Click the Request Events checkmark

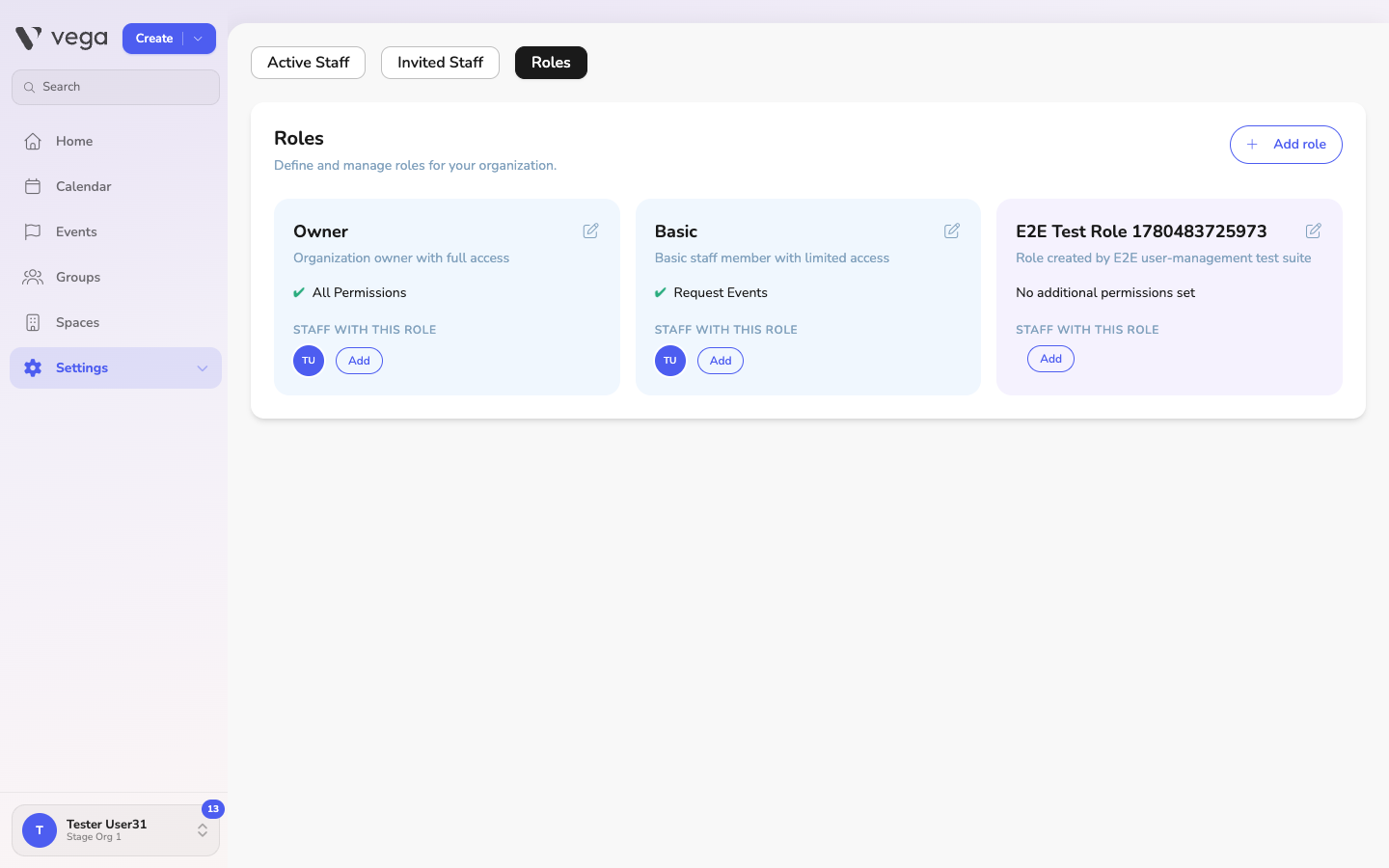pyautogui.click(x=661, y=293)
